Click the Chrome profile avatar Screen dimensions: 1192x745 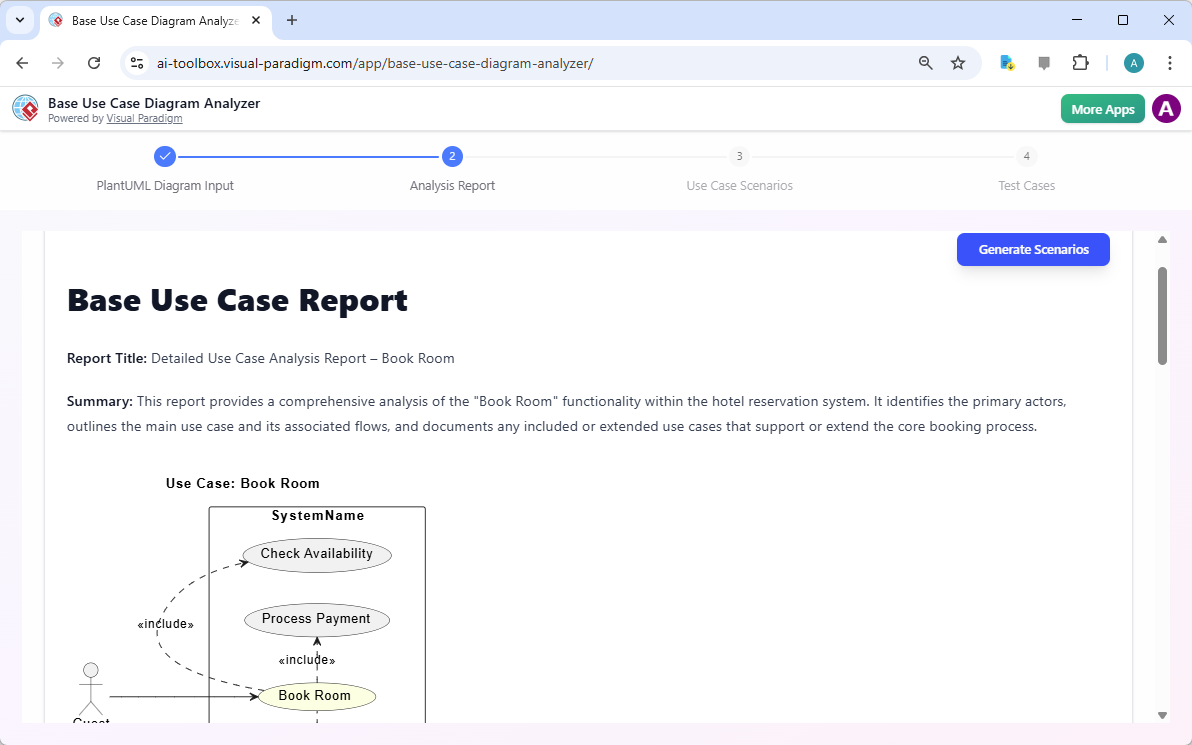point(1133,62)
